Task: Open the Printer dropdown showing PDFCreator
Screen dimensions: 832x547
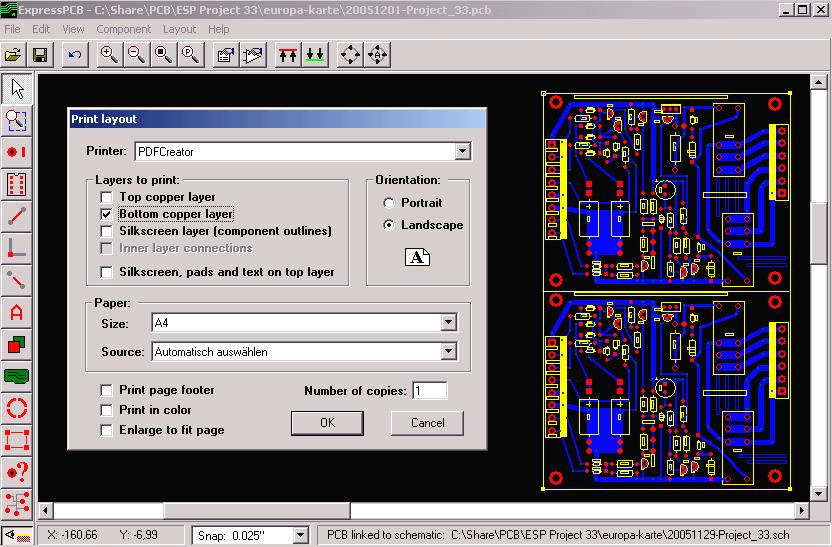Action: pos(462,152)
